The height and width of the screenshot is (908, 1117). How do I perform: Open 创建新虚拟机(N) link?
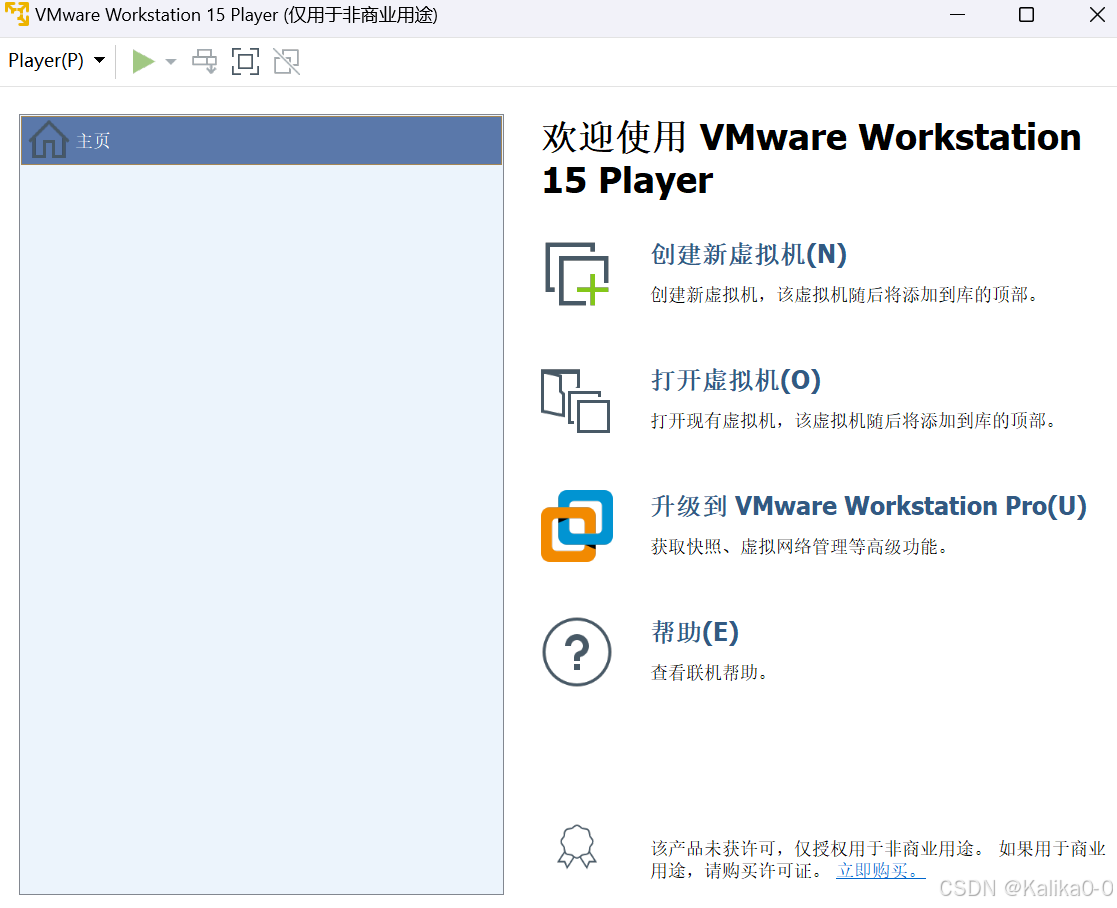(x=749, y=254)
